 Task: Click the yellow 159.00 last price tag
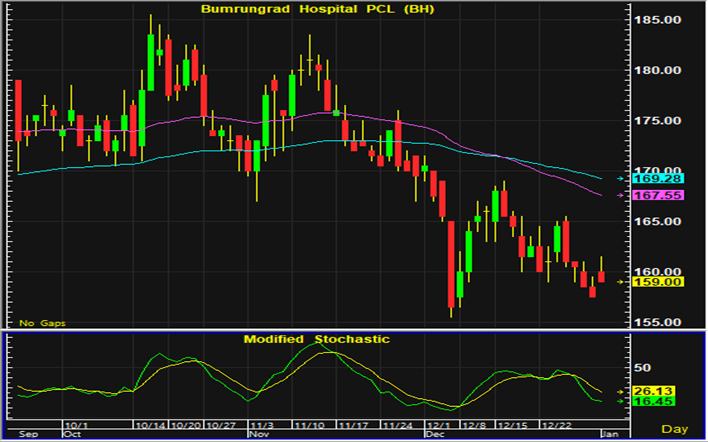tap(656, 282)
